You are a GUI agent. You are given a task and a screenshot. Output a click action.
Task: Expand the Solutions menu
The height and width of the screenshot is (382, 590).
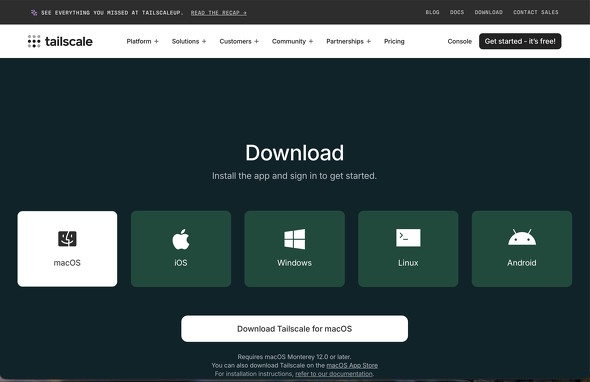click(189, 41)
